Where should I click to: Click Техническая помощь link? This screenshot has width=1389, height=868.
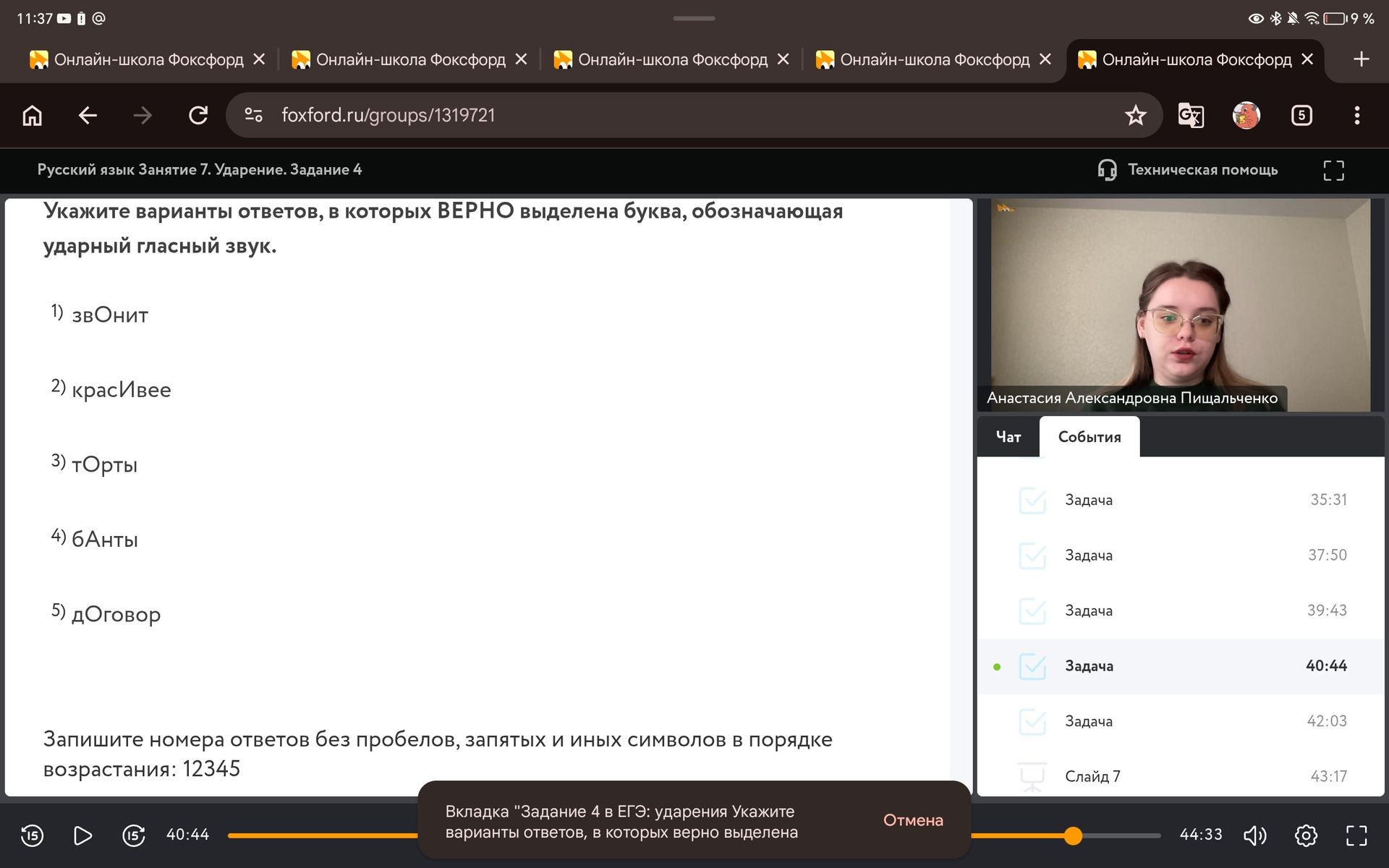[x=1188, y=170]
